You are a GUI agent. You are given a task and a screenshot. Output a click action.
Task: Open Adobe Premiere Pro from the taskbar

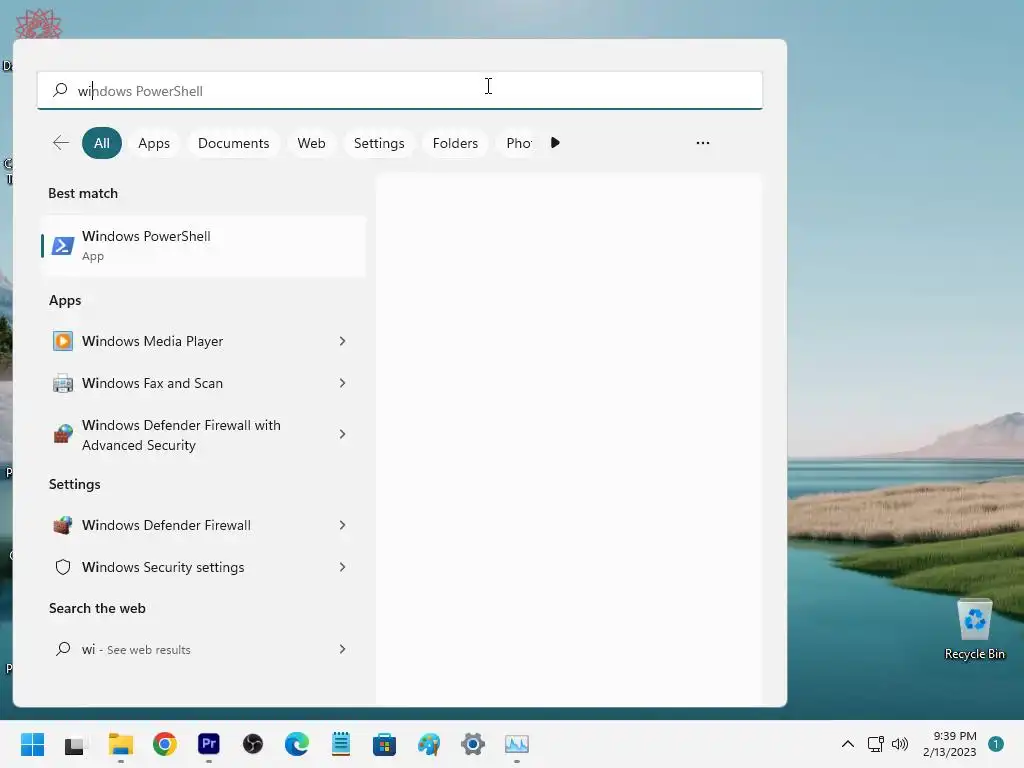[209, 743]
